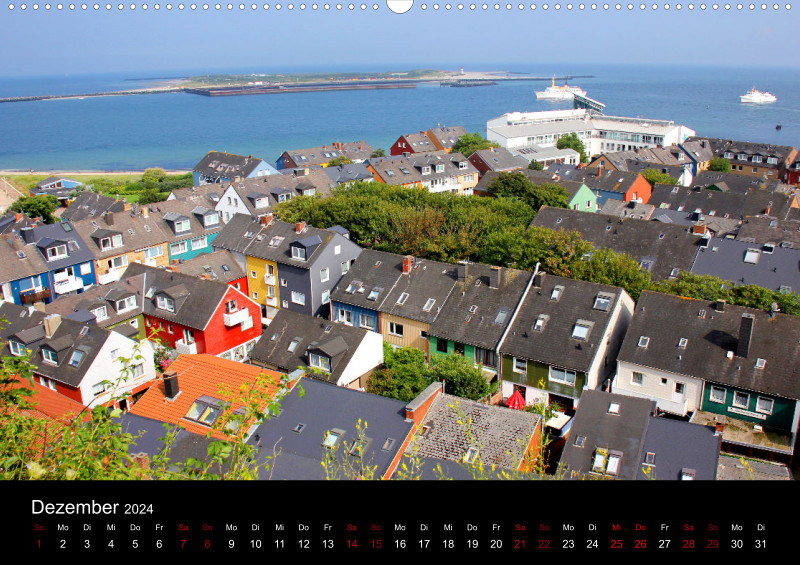This screenshot has height=565, width=800.
Task: Select date 5 in the calendar row
Action: click(135, 544)
